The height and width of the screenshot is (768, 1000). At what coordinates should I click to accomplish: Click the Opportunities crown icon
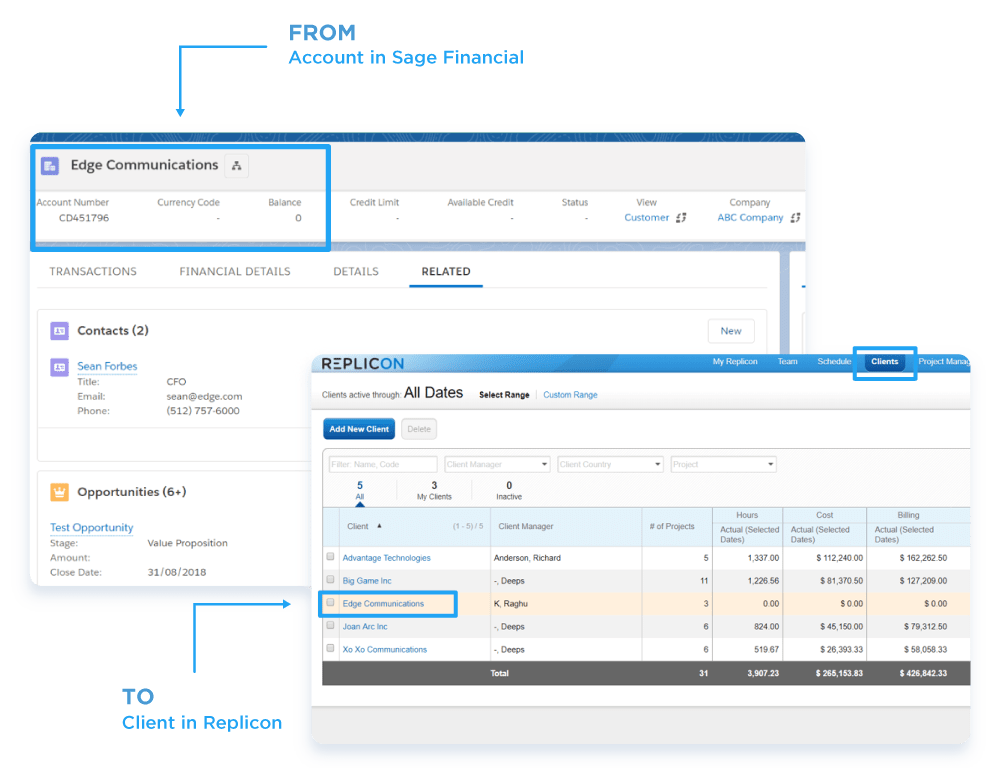[59, 492]
